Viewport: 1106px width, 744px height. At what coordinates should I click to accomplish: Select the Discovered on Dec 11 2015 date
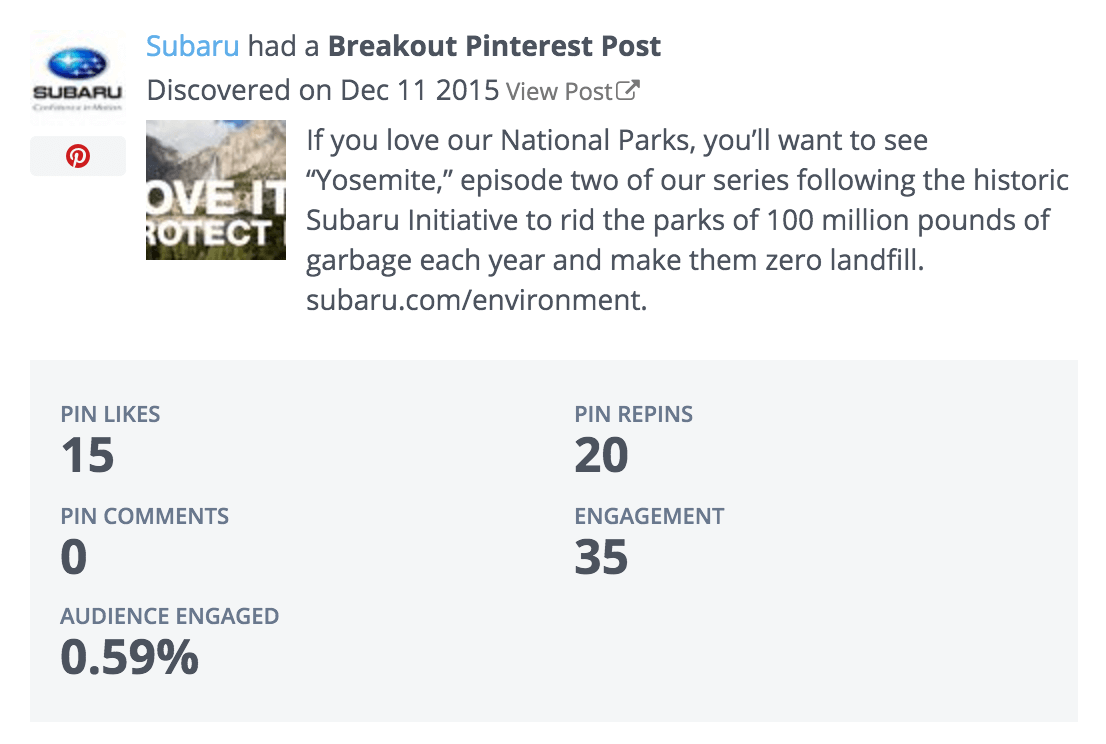pyautogui.click(x=323, y=91)
